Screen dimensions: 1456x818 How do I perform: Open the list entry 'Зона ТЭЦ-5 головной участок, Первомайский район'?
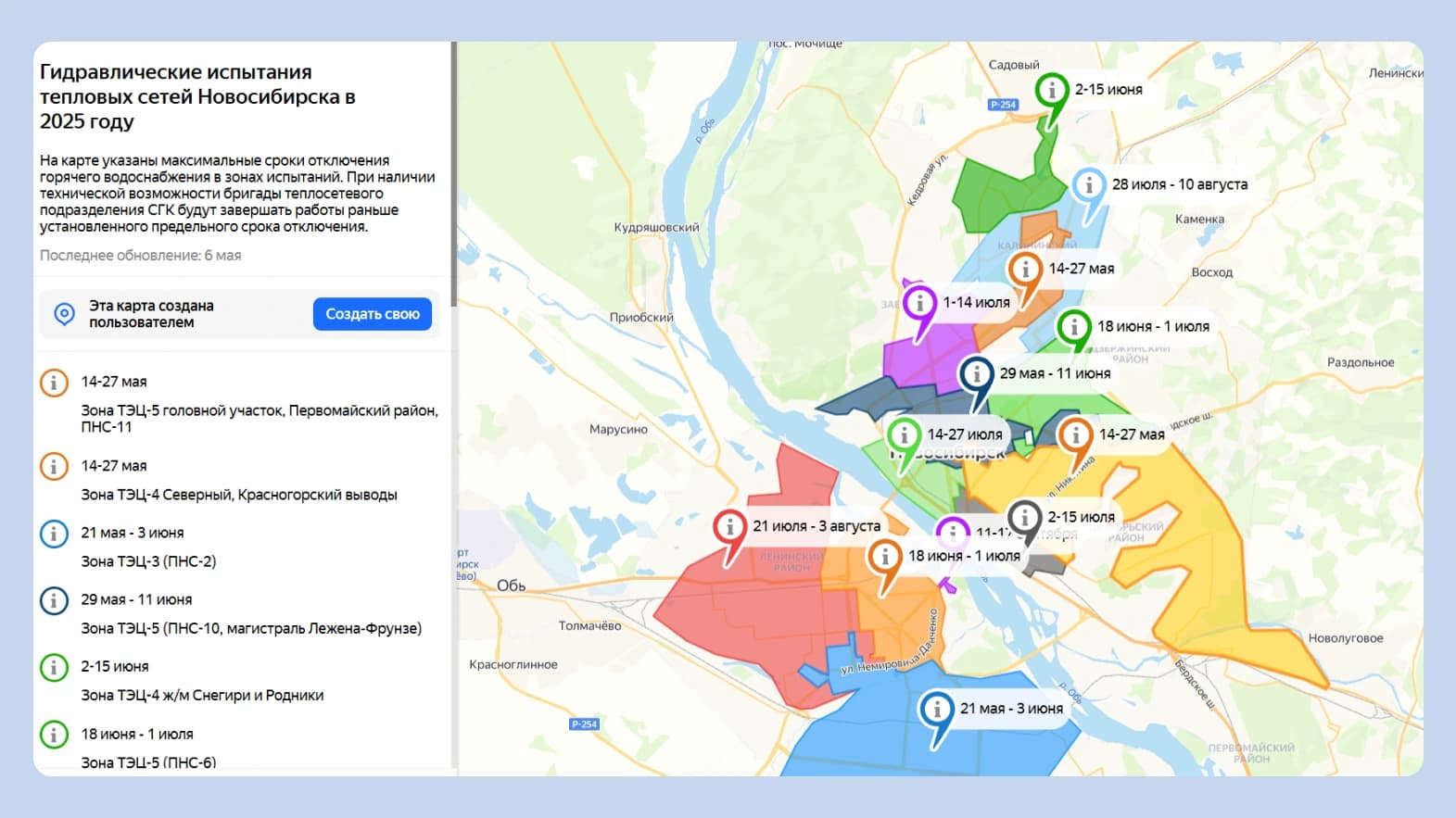tap(243, 404)
